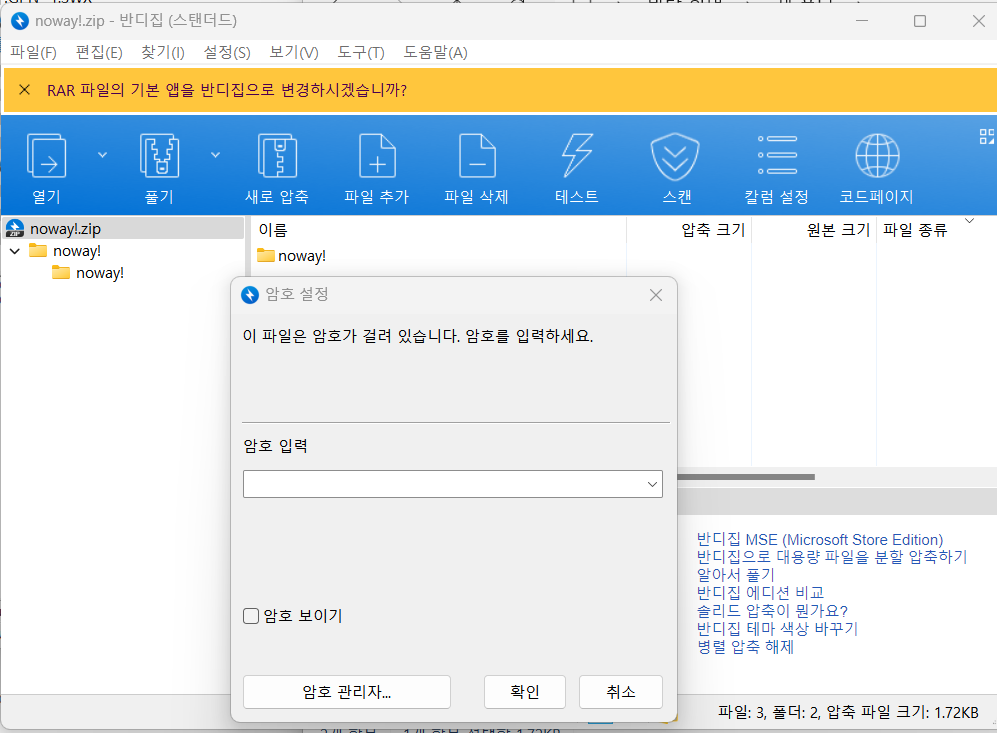The height and width of the screenshot is (733, 997).
Task: Open the password combo box dropdown arrow
Action: pyautogui.click(x=652, y=484)
